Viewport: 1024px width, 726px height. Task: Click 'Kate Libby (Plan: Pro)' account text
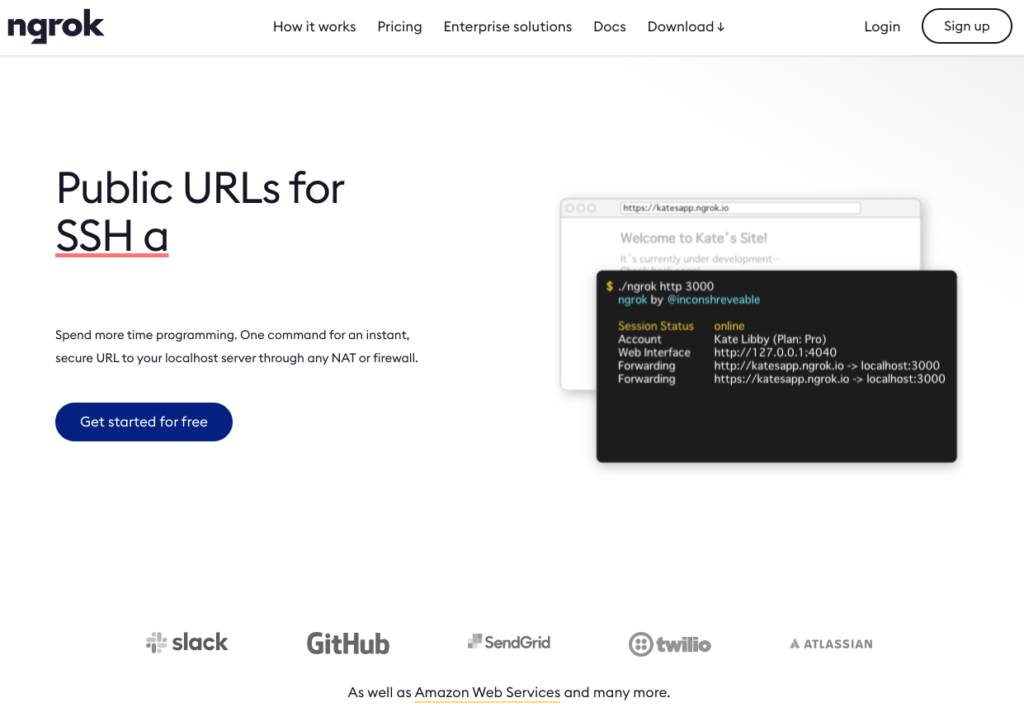[770, 339]
